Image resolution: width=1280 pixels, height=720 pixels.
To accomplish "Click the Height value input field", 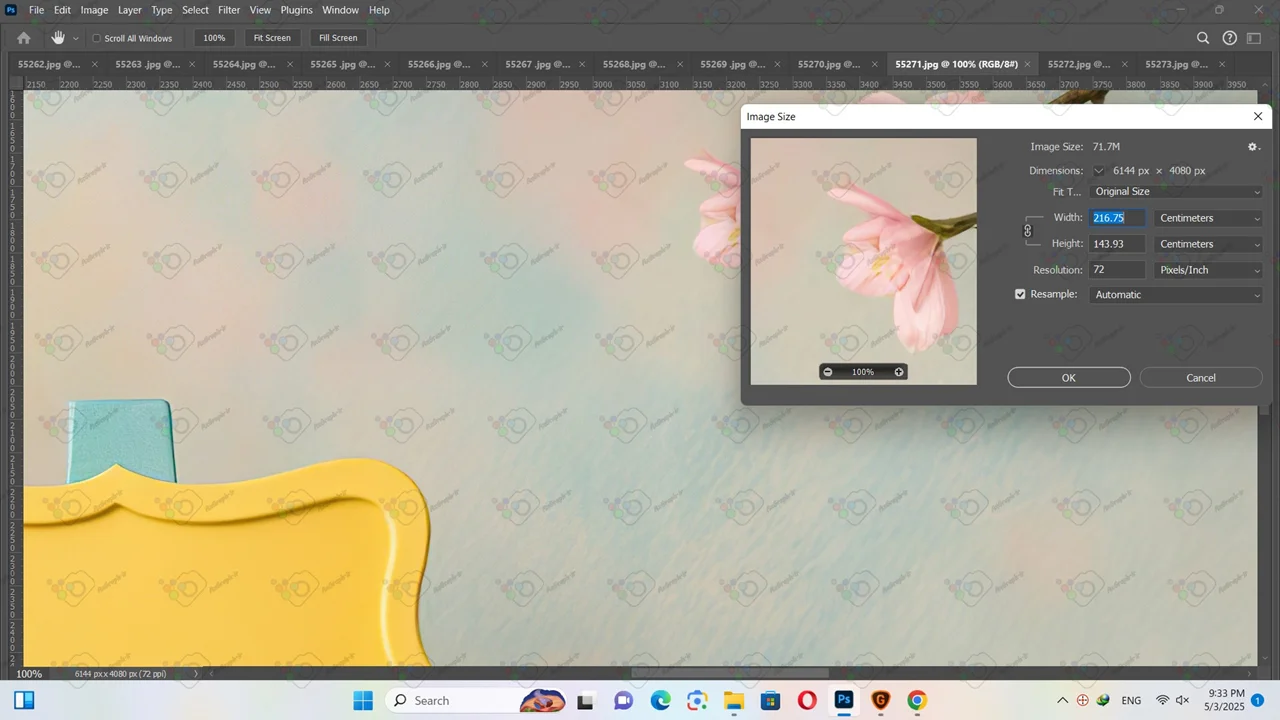I will tap(1116, 244).
